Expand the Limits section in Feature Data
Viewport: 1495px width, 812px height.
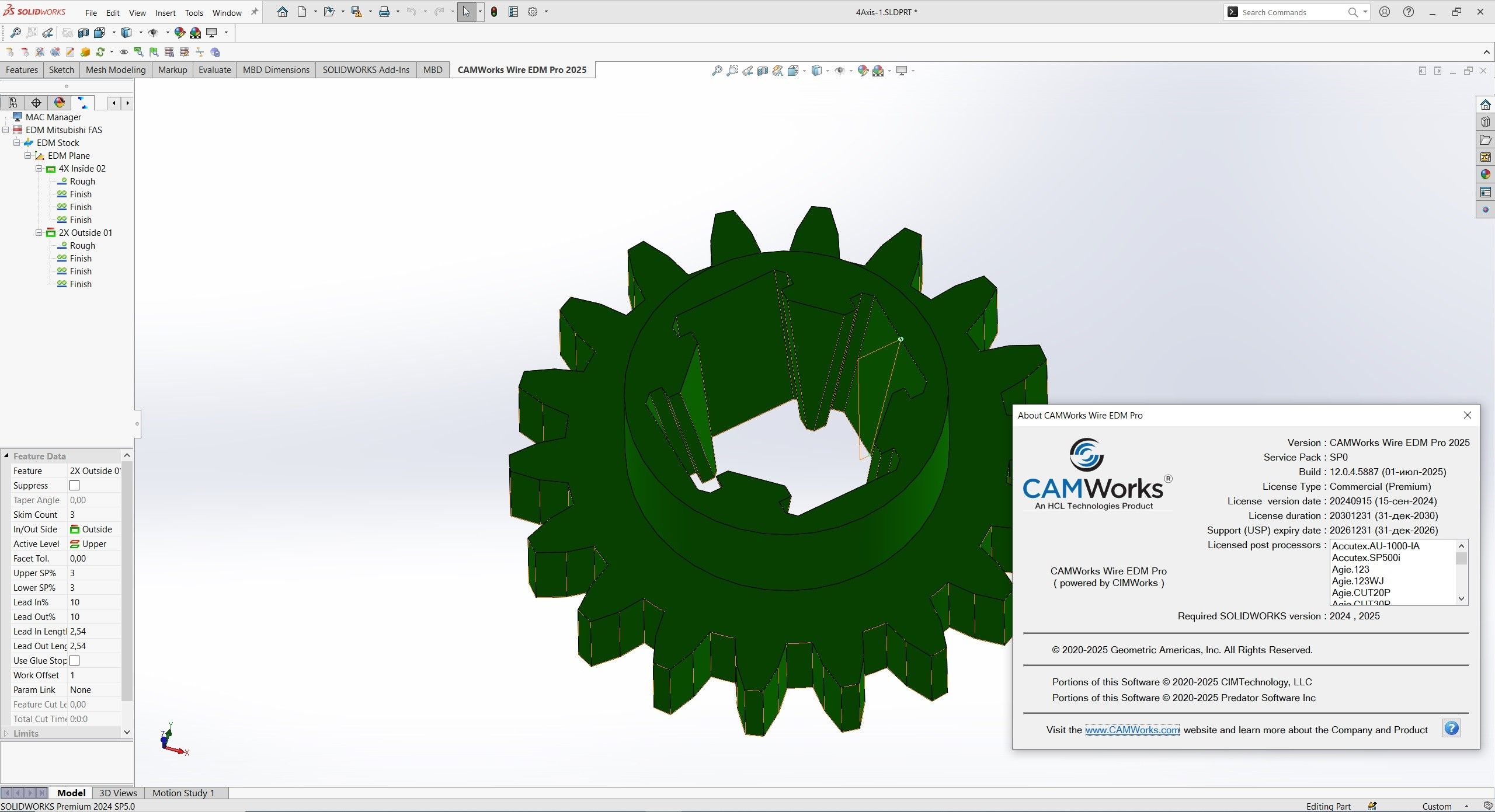(6, 733)
